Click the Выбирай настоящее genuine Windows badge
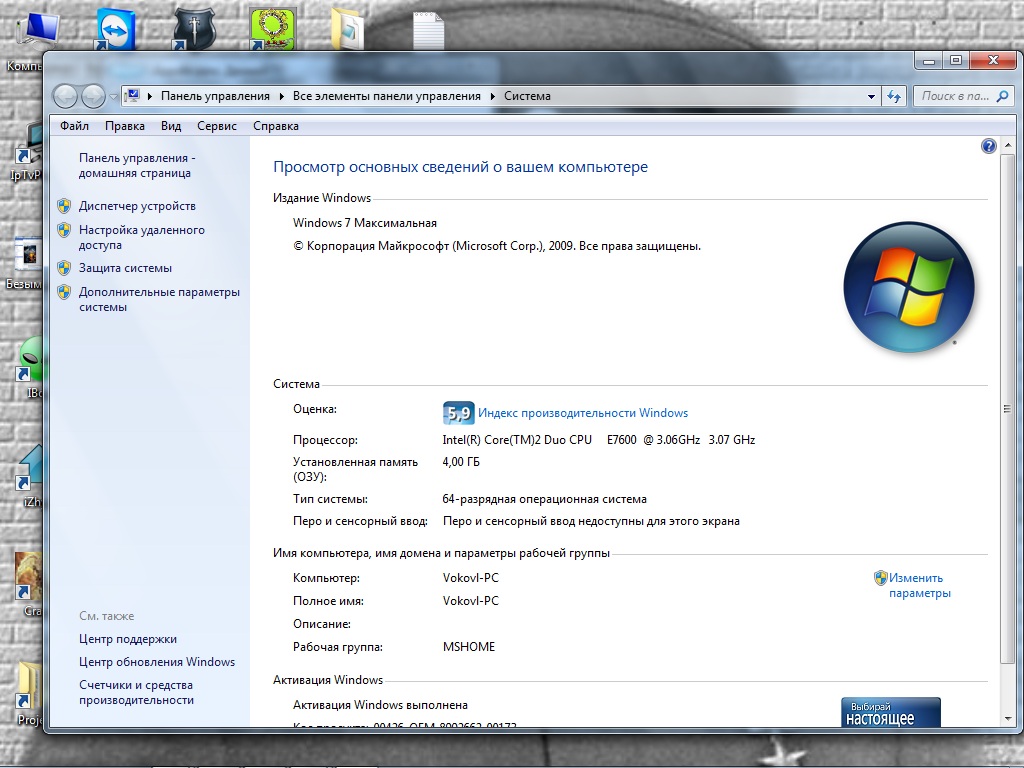The width and height of the screenshot is (1024, 768). (891, 712)
